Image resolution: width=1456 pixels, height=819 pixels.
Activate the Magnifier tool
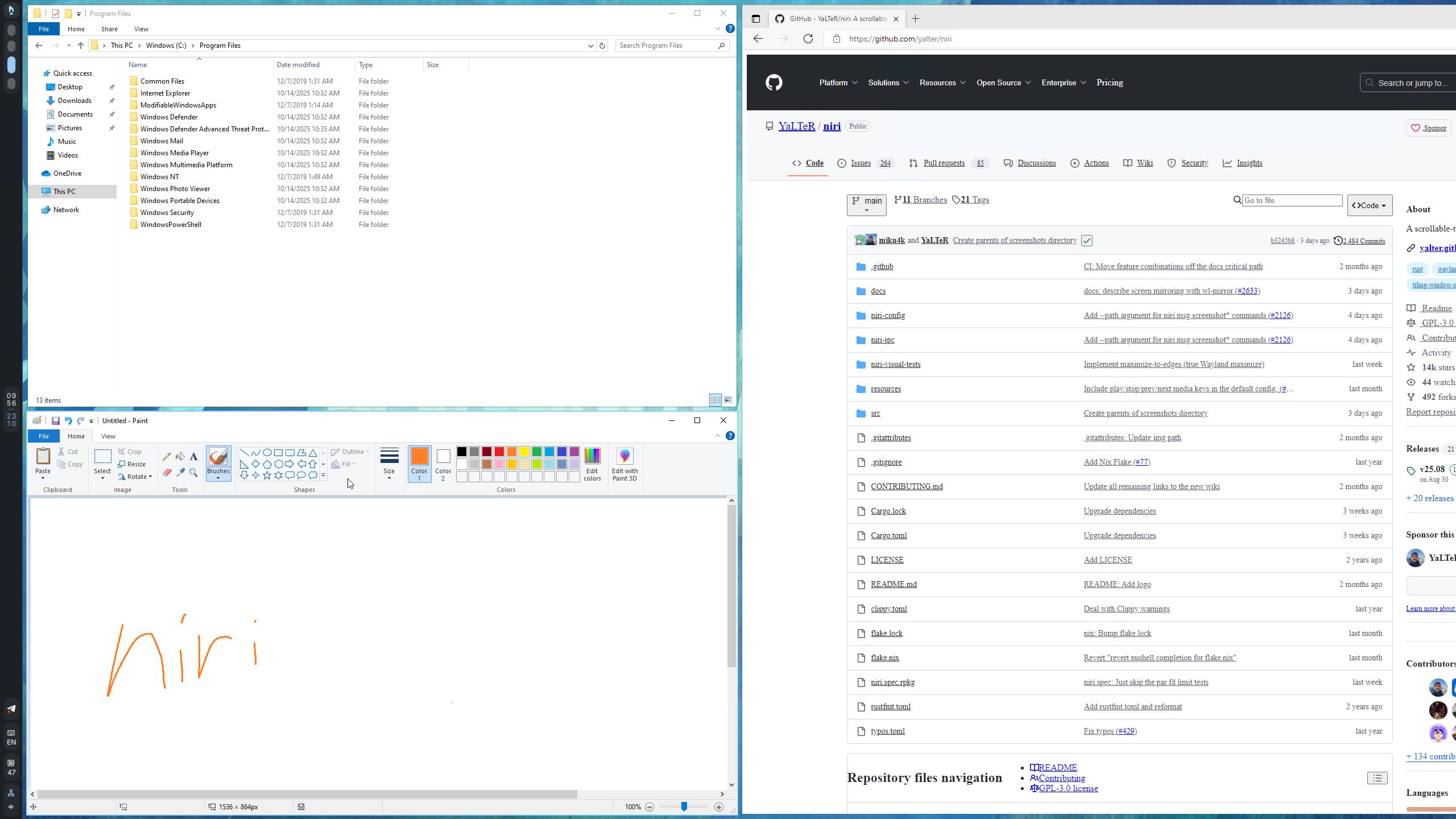[193, 473]
